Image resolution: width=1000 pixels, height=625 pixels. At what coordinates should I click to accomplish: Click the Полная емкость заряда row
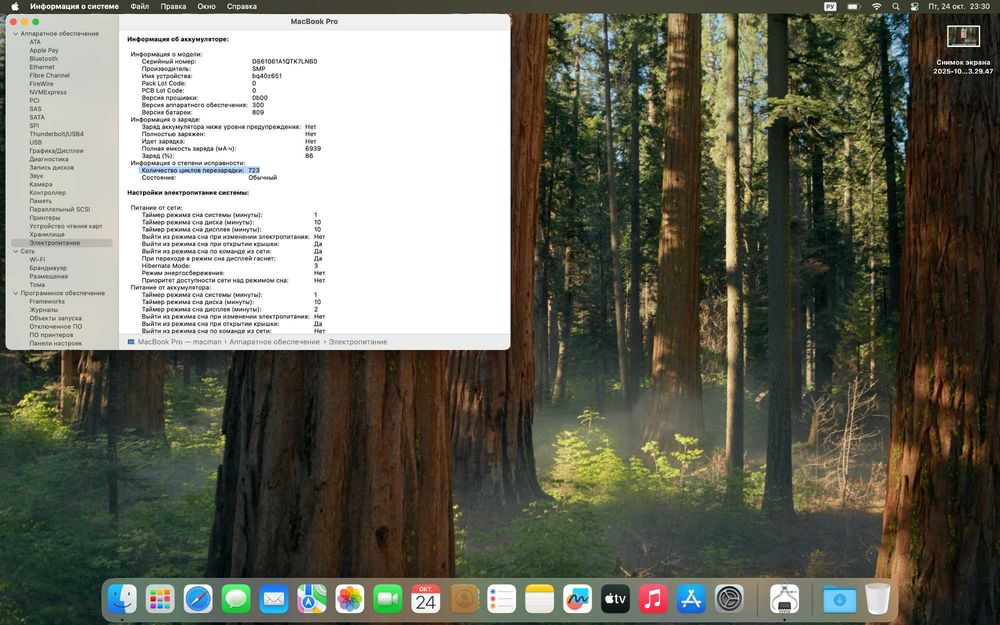coord(231,149)
